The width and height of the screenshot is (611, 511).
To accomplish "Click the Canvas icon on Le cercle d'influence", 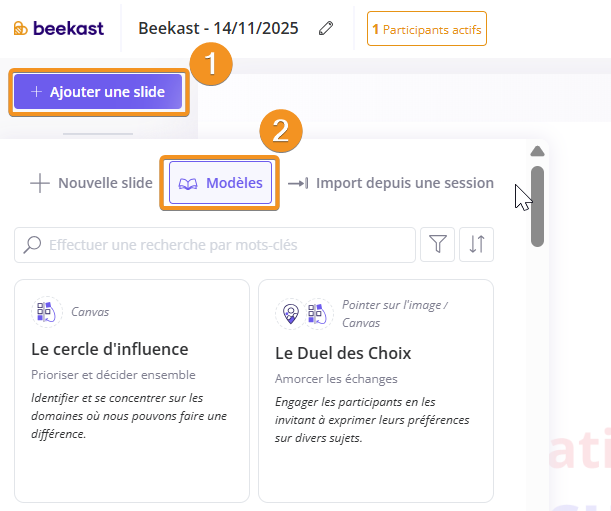I will tap(45, 312).
